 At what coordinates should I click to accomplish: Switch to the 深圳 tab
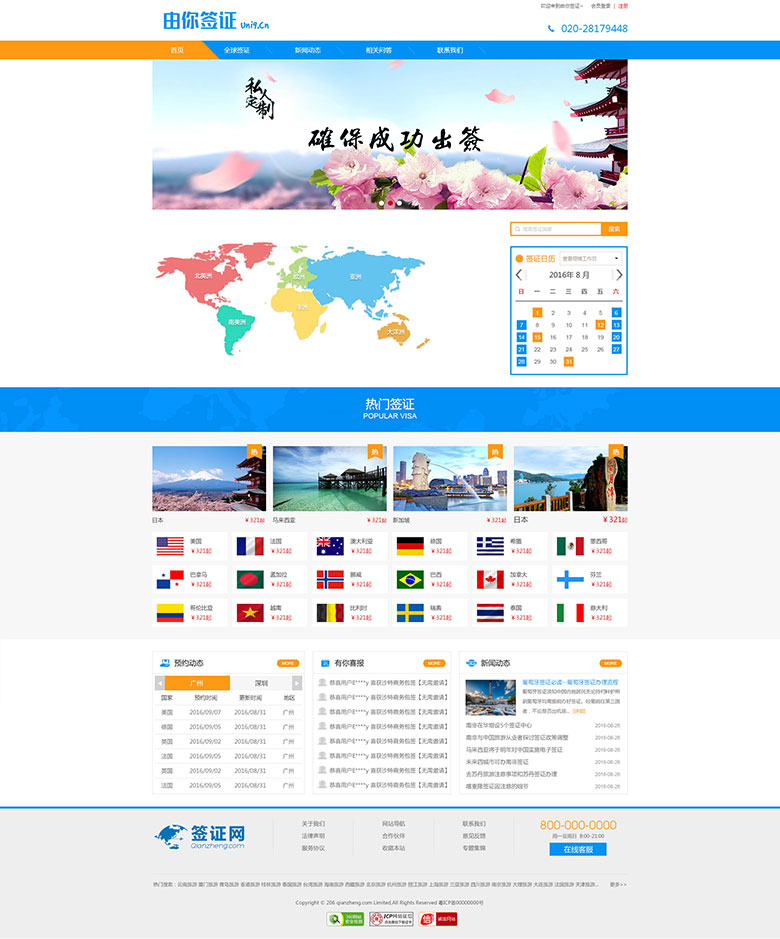(261, 683)
